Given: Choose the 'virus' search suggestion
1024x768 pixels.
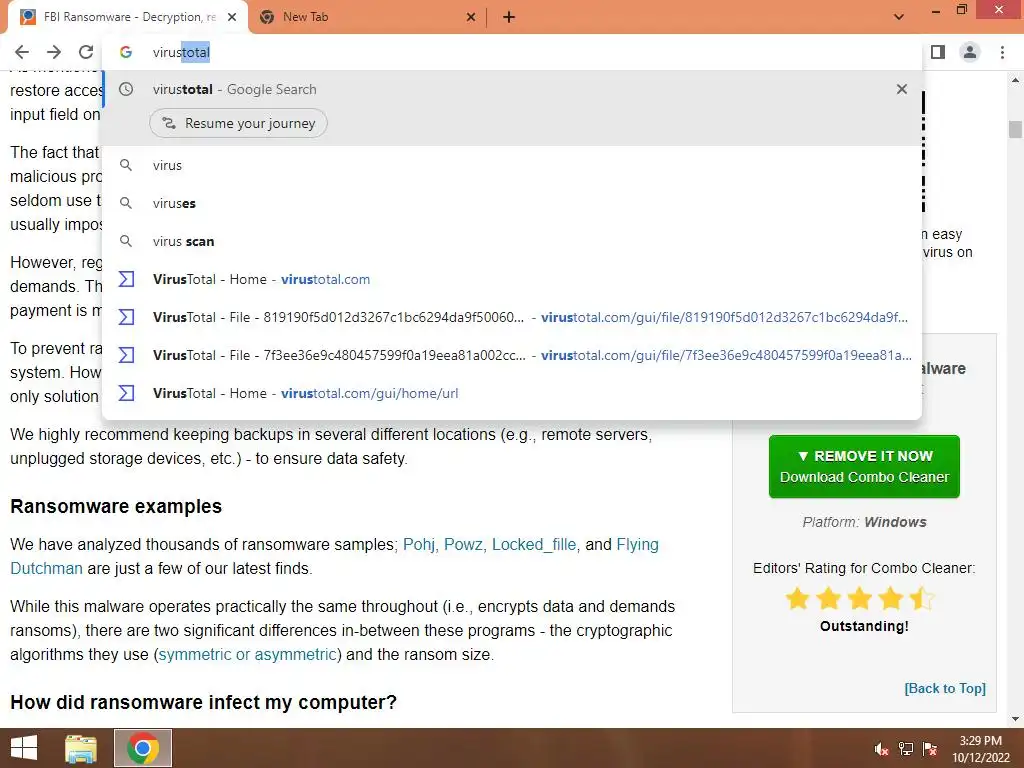Looking at the screenshot, I should [x=513, y=165].
